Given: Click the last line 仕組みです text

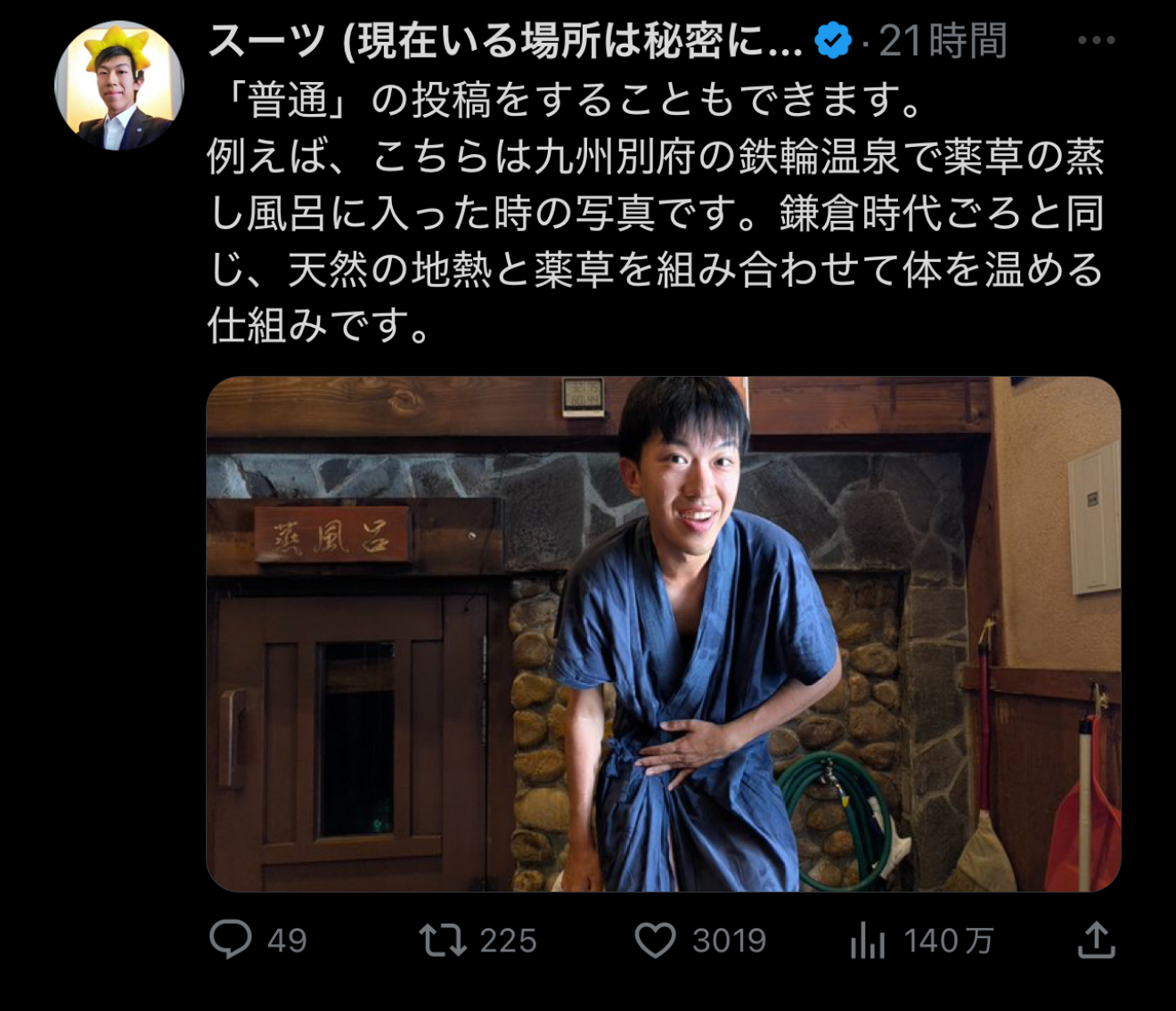Looking at the screenshot, I should (x=321, y=326).
